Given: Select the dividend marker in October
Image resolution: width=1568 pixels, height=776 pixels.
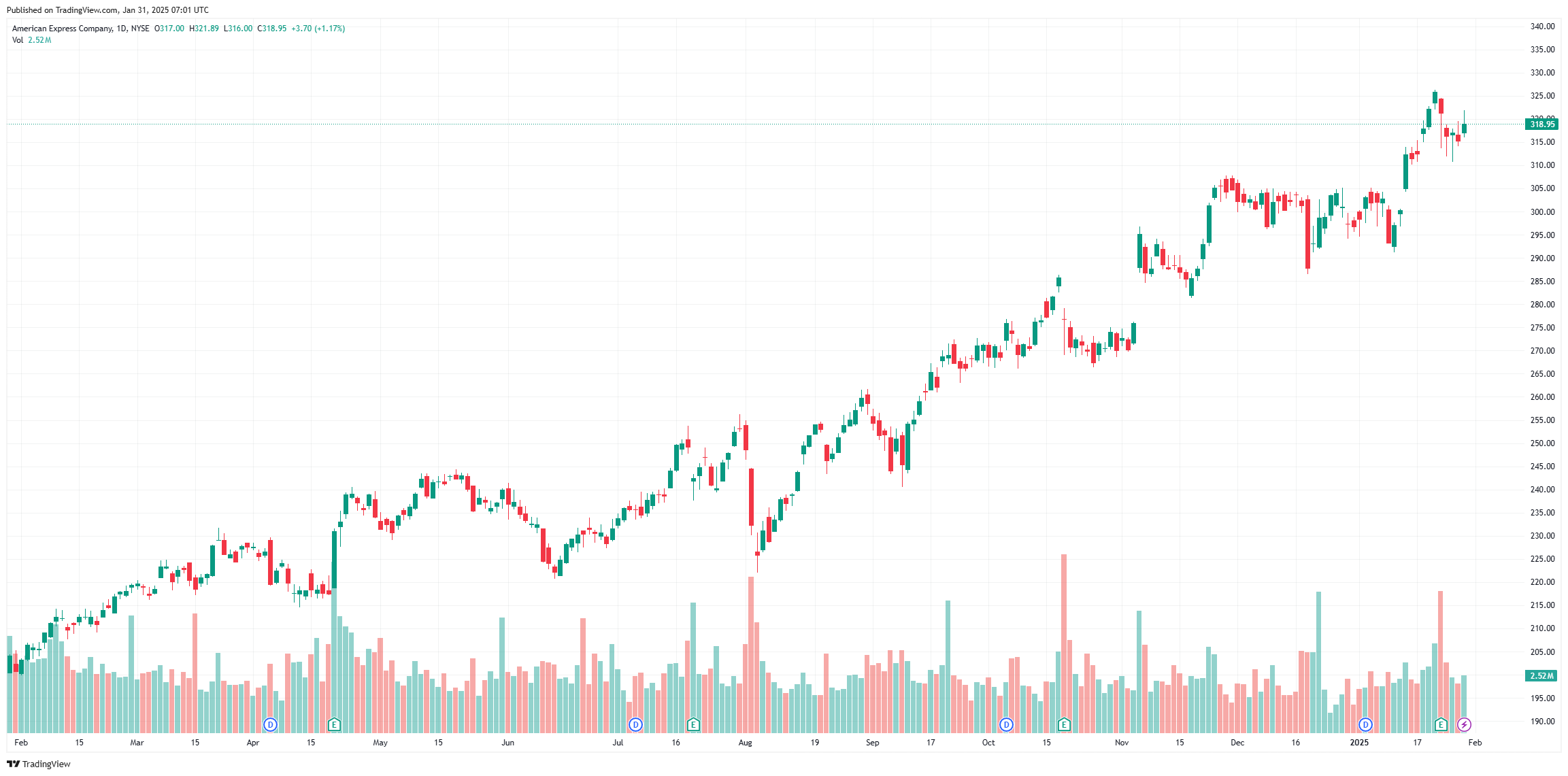Looking at the screenshot, I should [1006, 724].
